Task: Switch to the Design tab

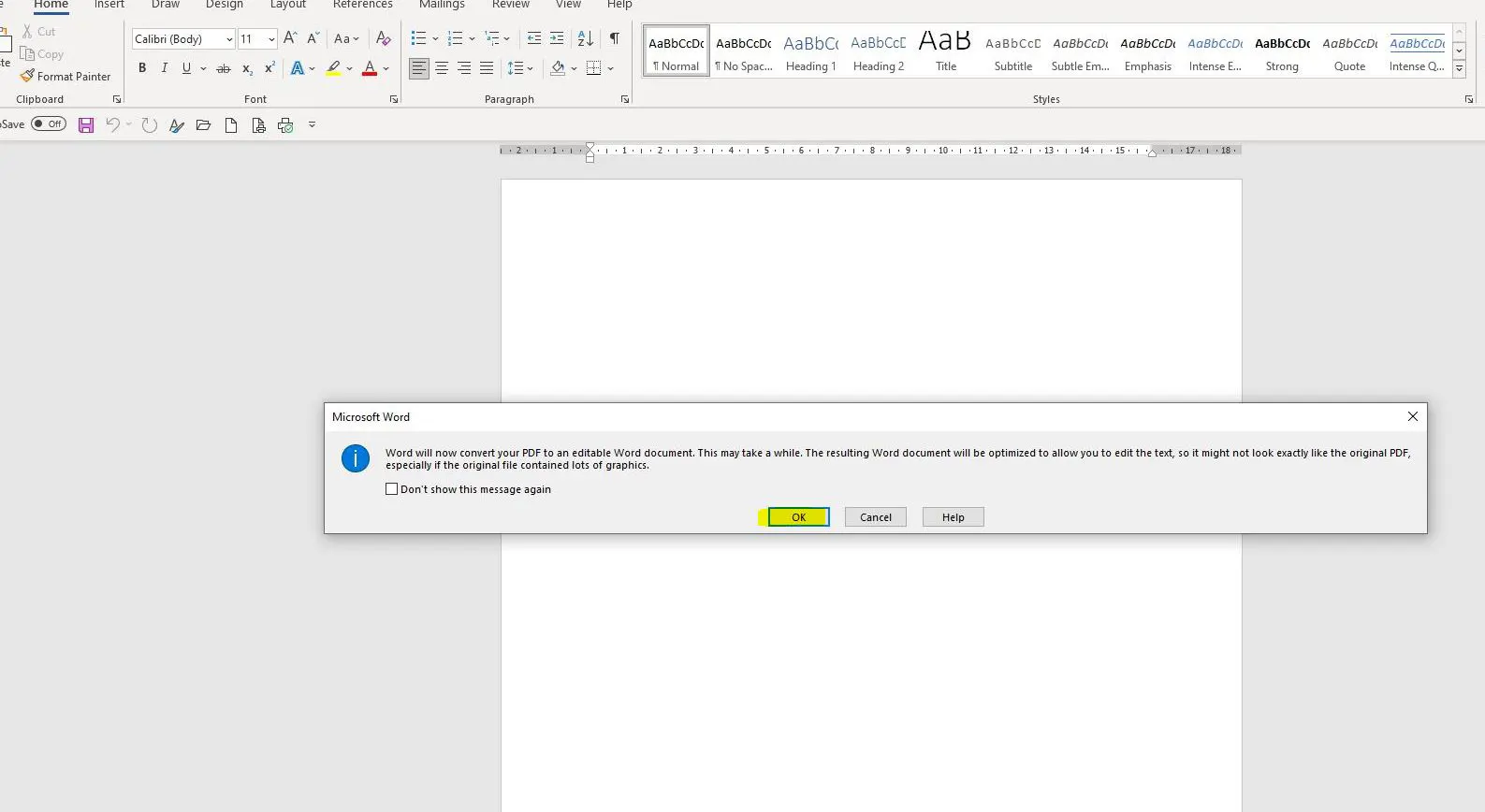Action: (225, 5)
